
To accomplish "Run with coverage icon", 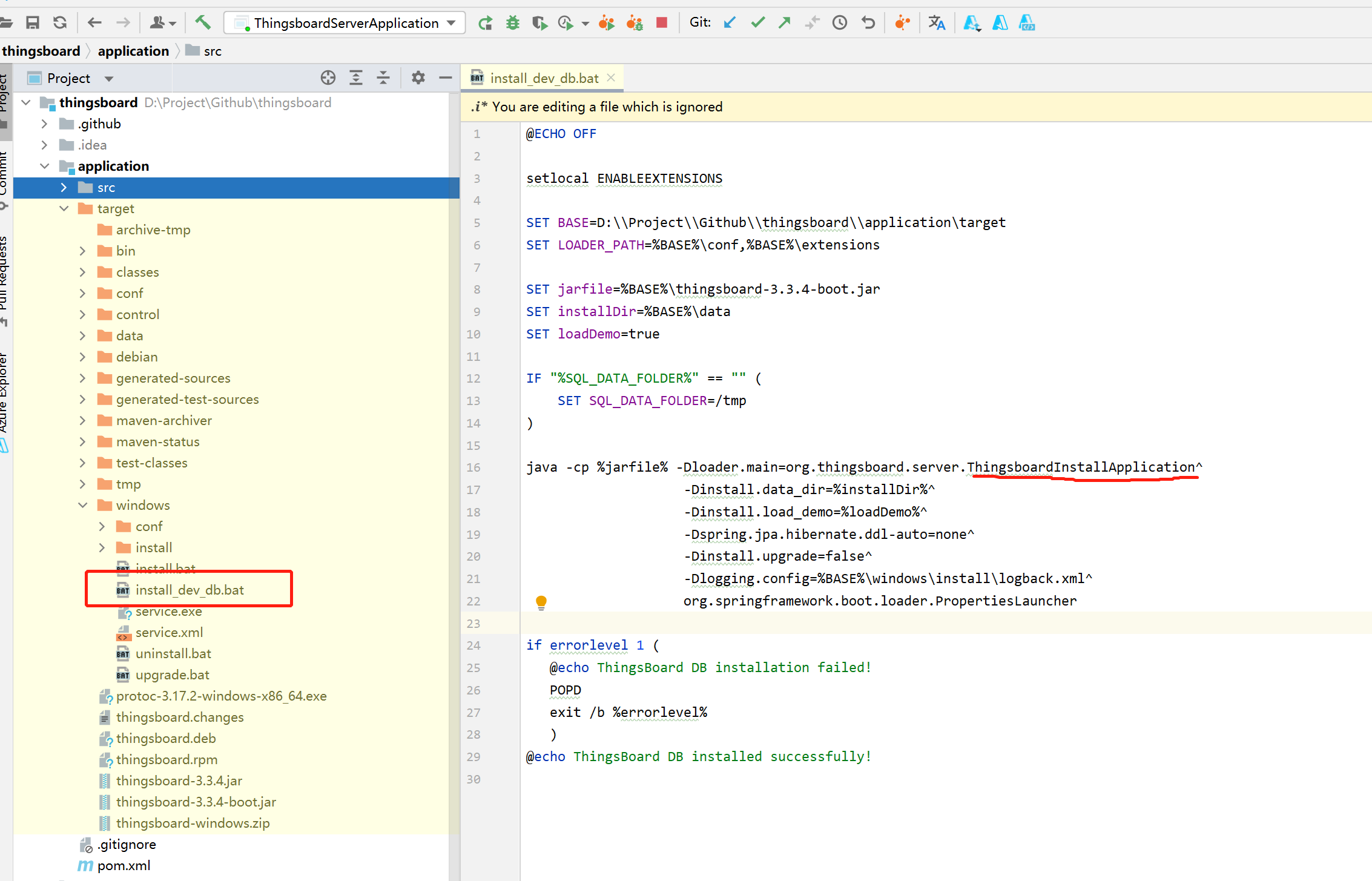I will [539, 23].
